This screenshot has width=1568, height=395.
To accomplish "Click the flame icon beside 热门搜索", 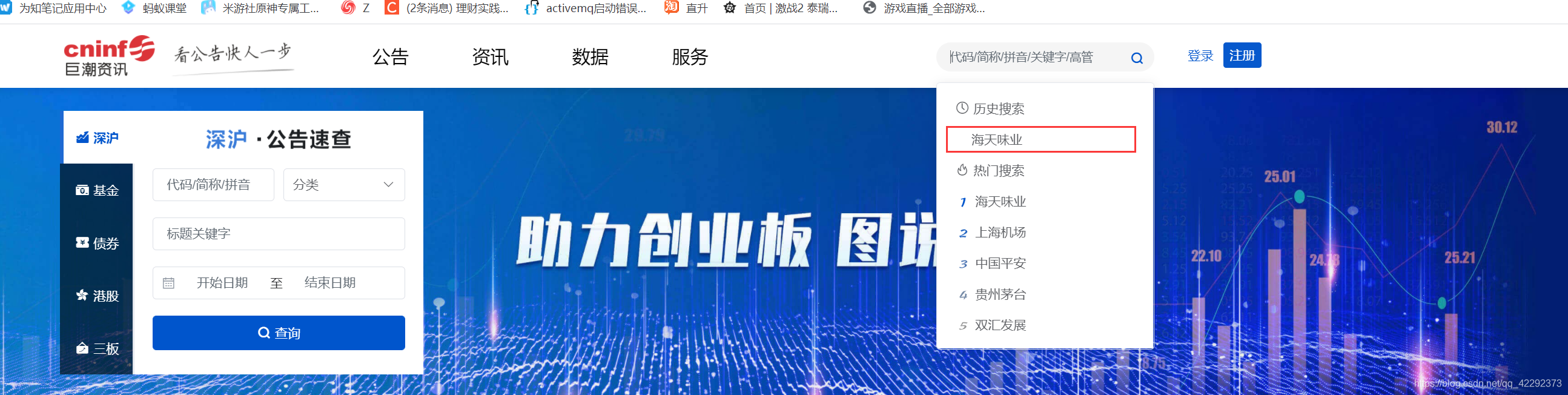I will point(962,170).
